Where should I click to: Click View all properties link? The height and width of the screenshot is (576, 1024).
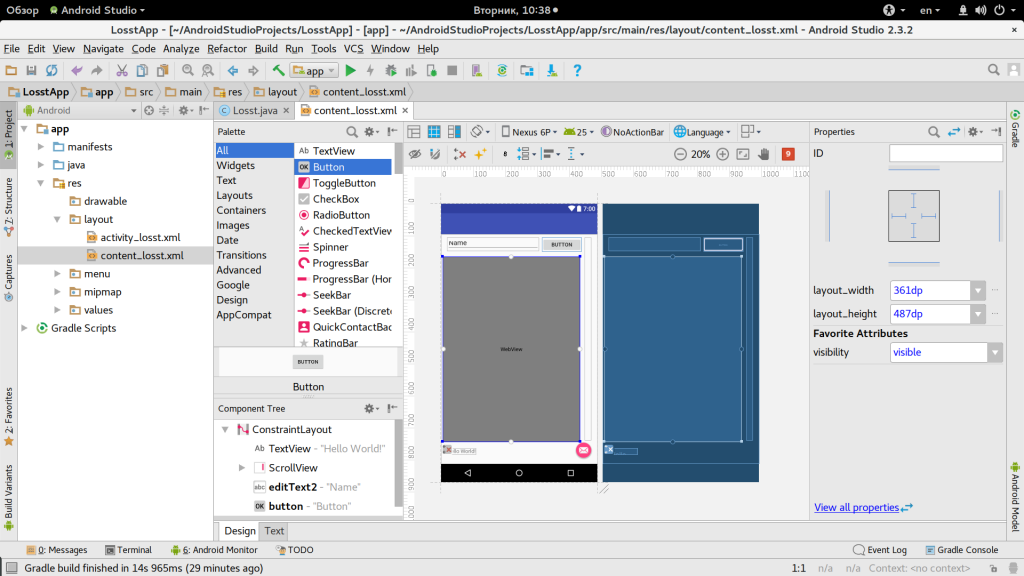[857, 507]
